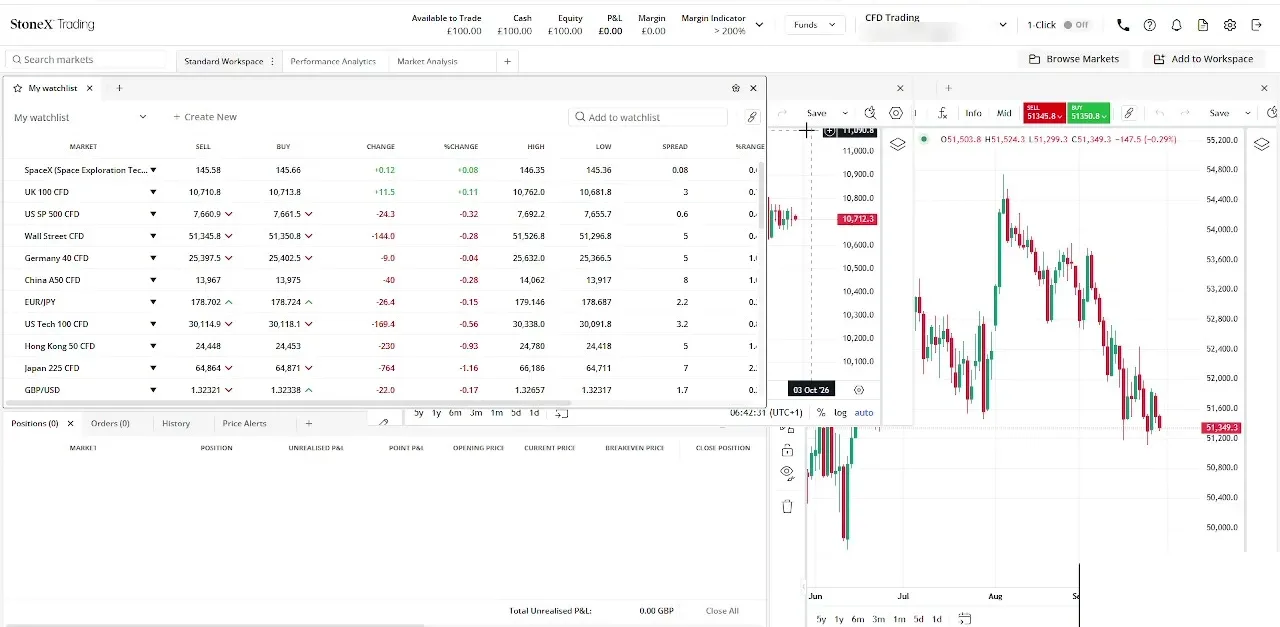This screenshot has height=627, width=1280.
Task: Toggle the 1-Click trading switch
Action: coord(1076,25)
